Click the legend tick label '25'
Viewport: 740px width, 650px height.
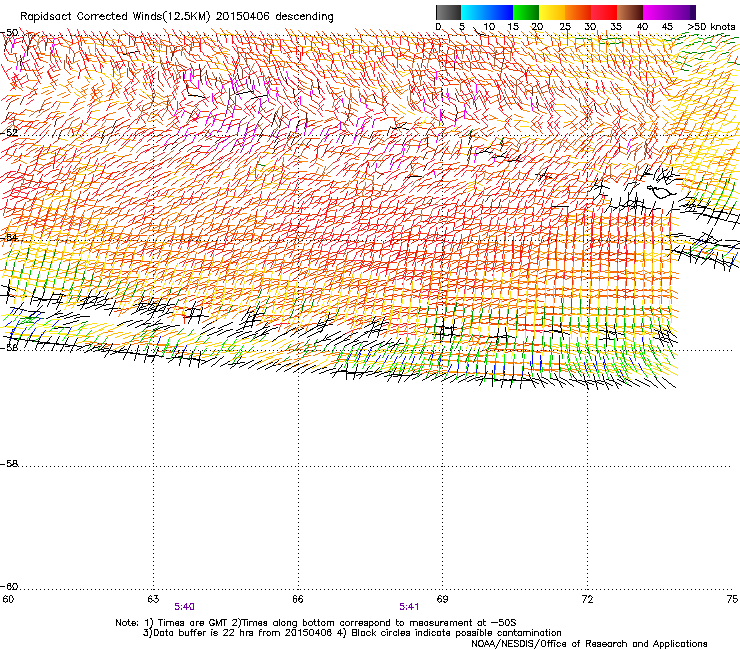565,27
